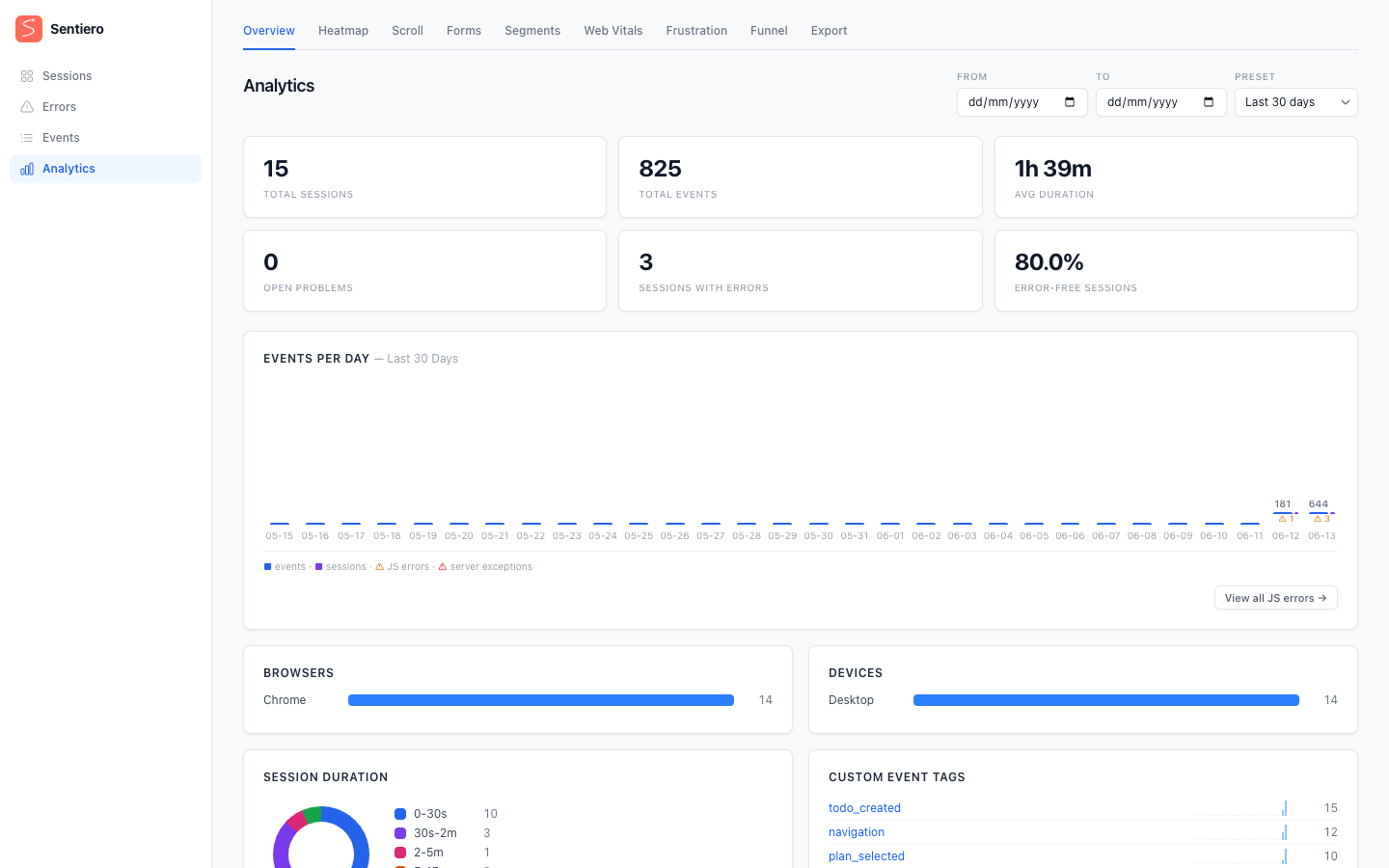Click the Chrome browser usage bar
The image size is (1389, 868).
coord(541,700)
